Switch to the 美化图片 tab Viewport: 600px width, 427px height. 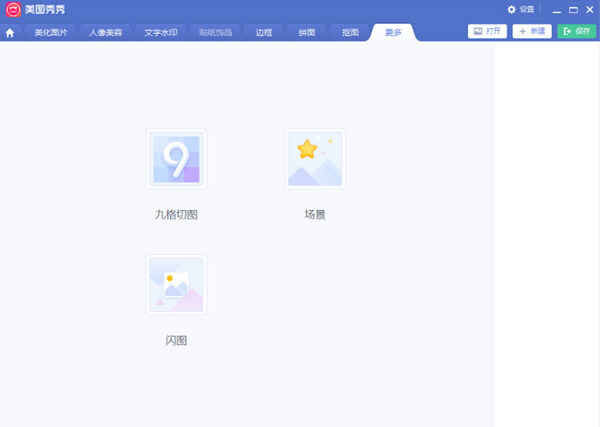click(x=51, y=33)
